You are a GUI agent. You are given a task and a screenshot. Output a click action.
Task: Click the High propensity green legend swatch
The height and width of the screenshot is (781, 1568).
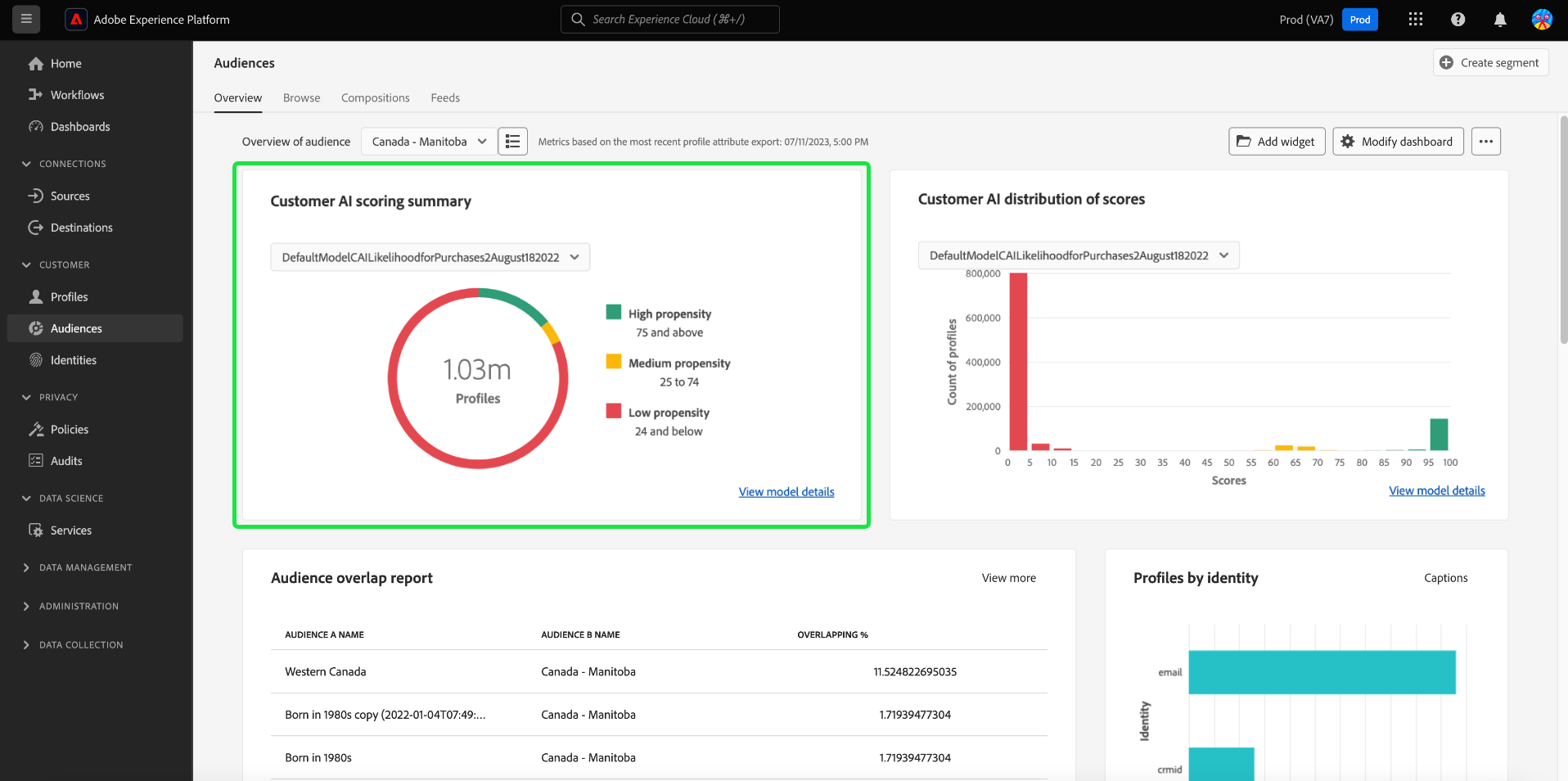coord(614,312)
